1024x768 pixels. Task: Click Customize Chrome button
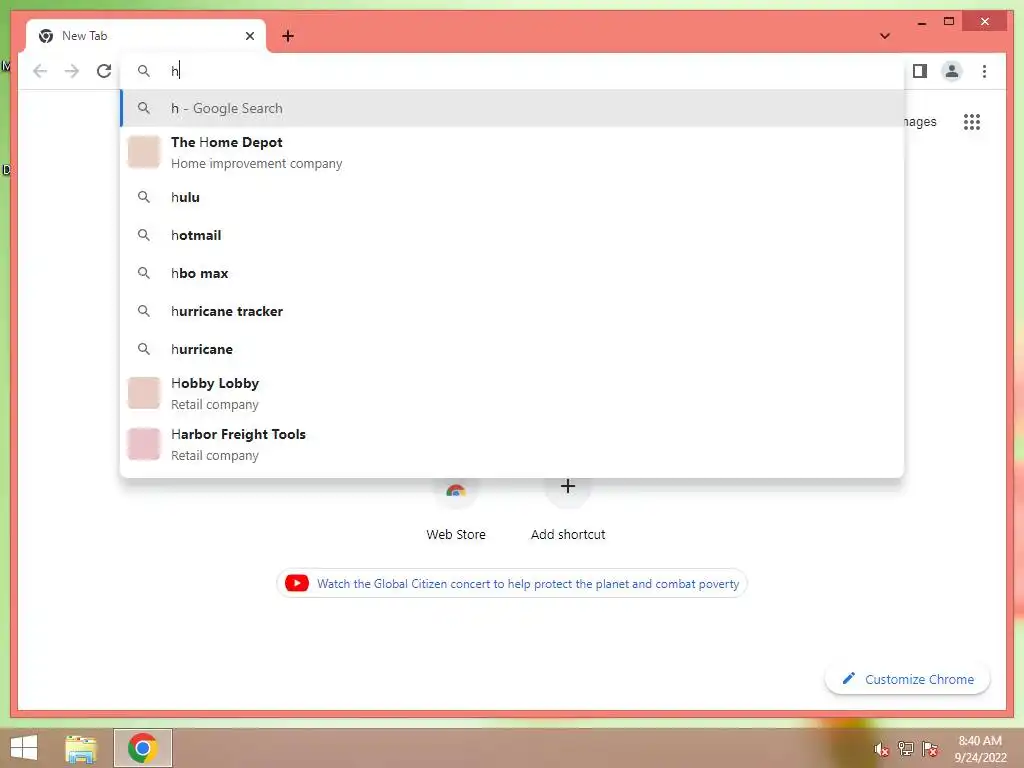[908, 679]
